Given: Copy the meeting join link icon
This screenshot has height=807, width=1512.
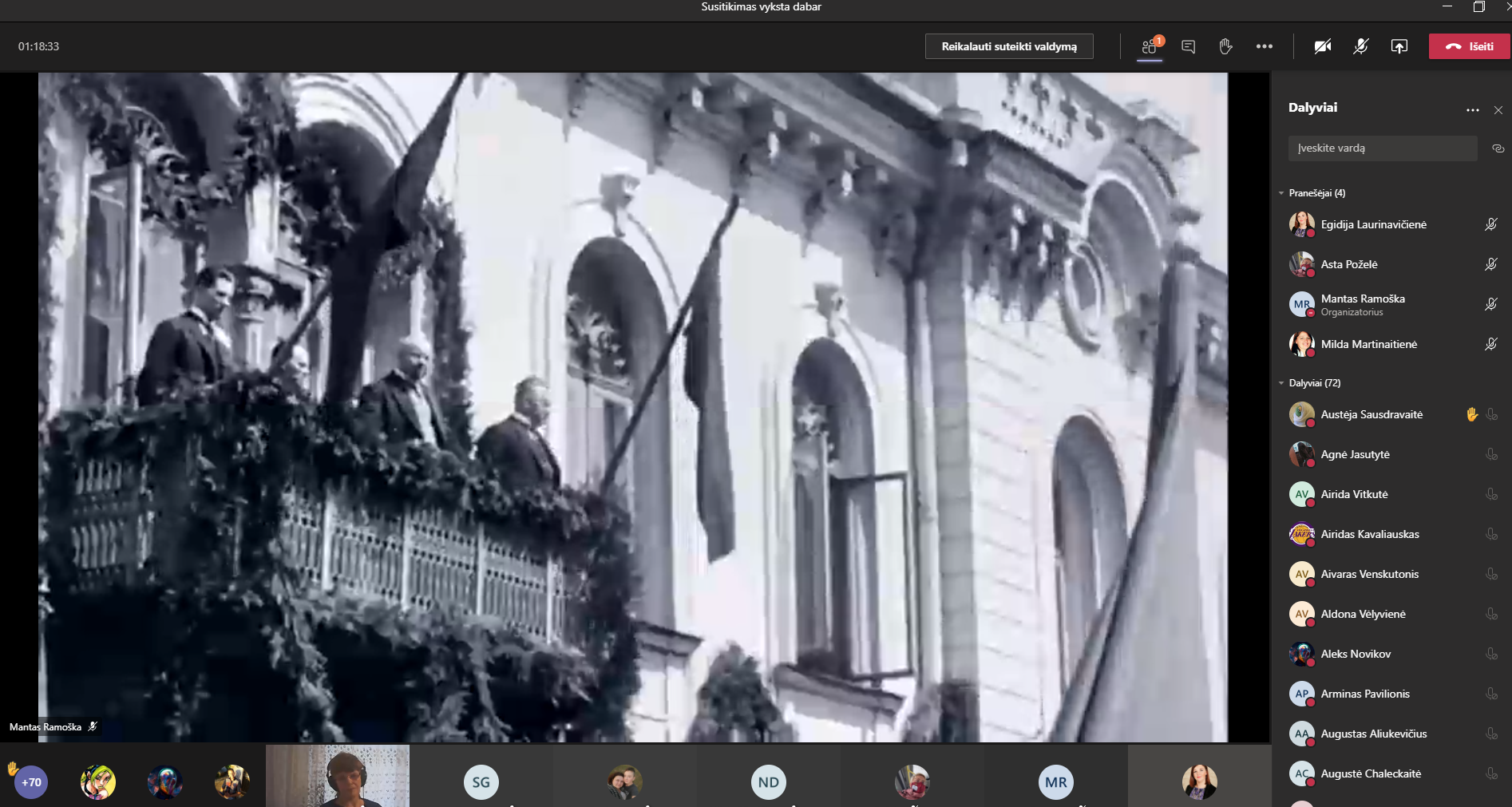Looking at the screenshot, I should tap(1498, 148).
